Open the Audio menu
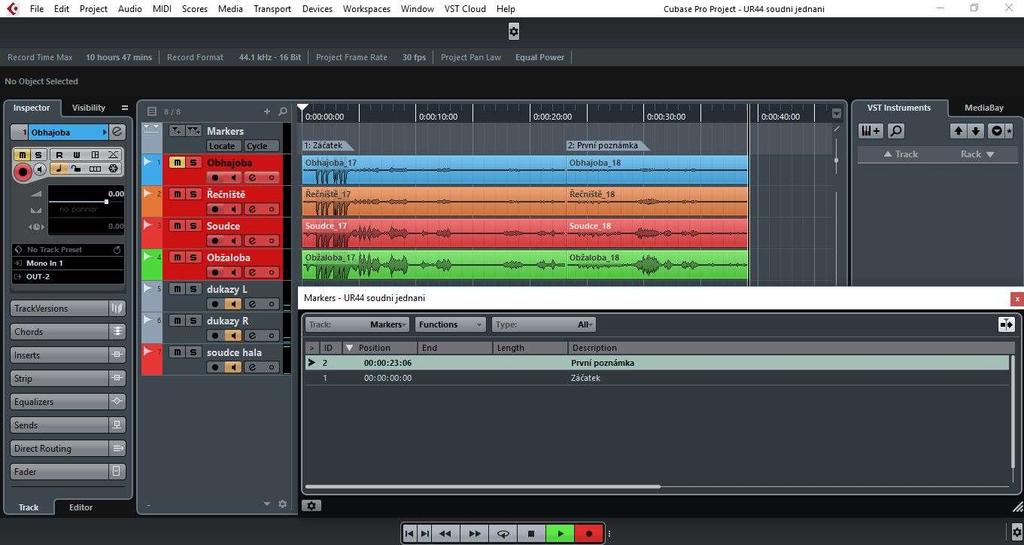1024x545 pixels. pos(129,8)
